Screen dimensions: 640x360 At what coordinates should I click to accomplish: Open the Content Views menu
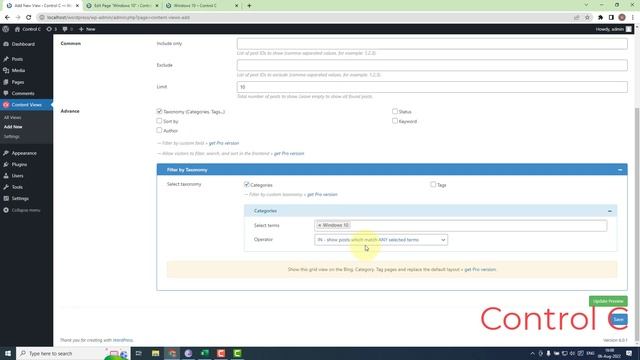point(26,105)
